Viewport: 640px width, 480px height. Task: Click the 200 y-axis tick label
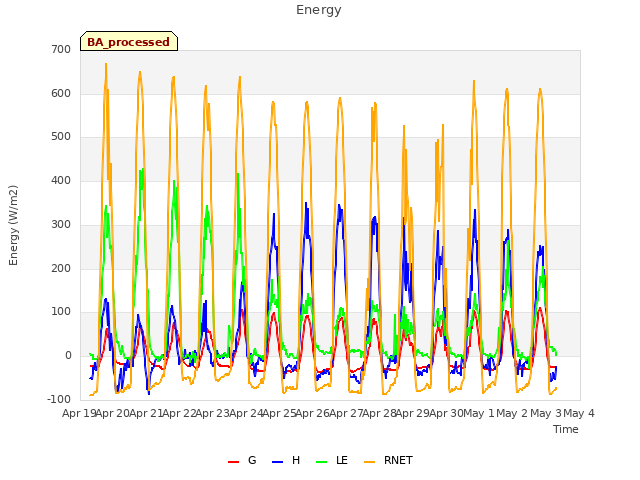tap(61, 268)
